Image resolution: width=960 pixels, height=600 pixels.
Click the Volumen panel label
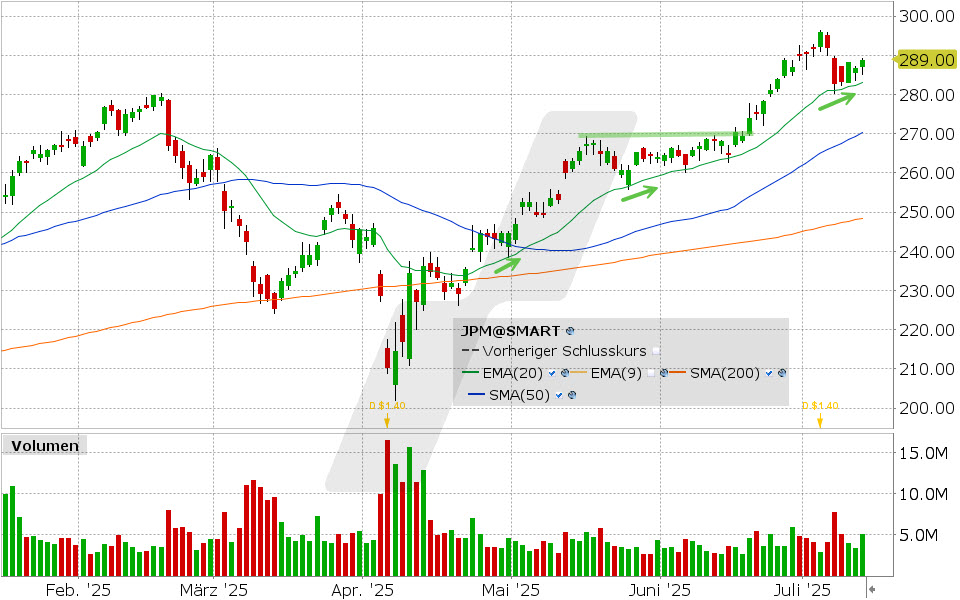45,446
